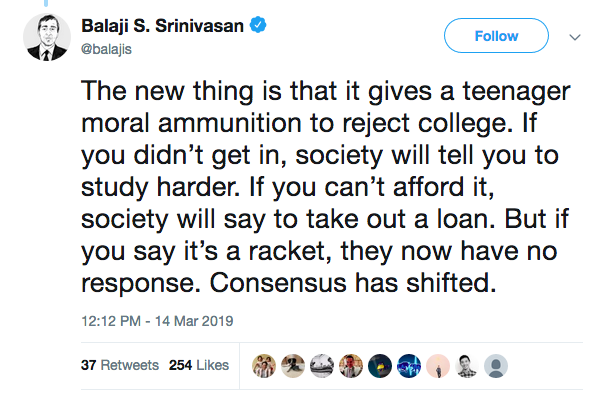604x394 pixels.
Task: Open first liker avatar with family photo
Action: point(264,366)
